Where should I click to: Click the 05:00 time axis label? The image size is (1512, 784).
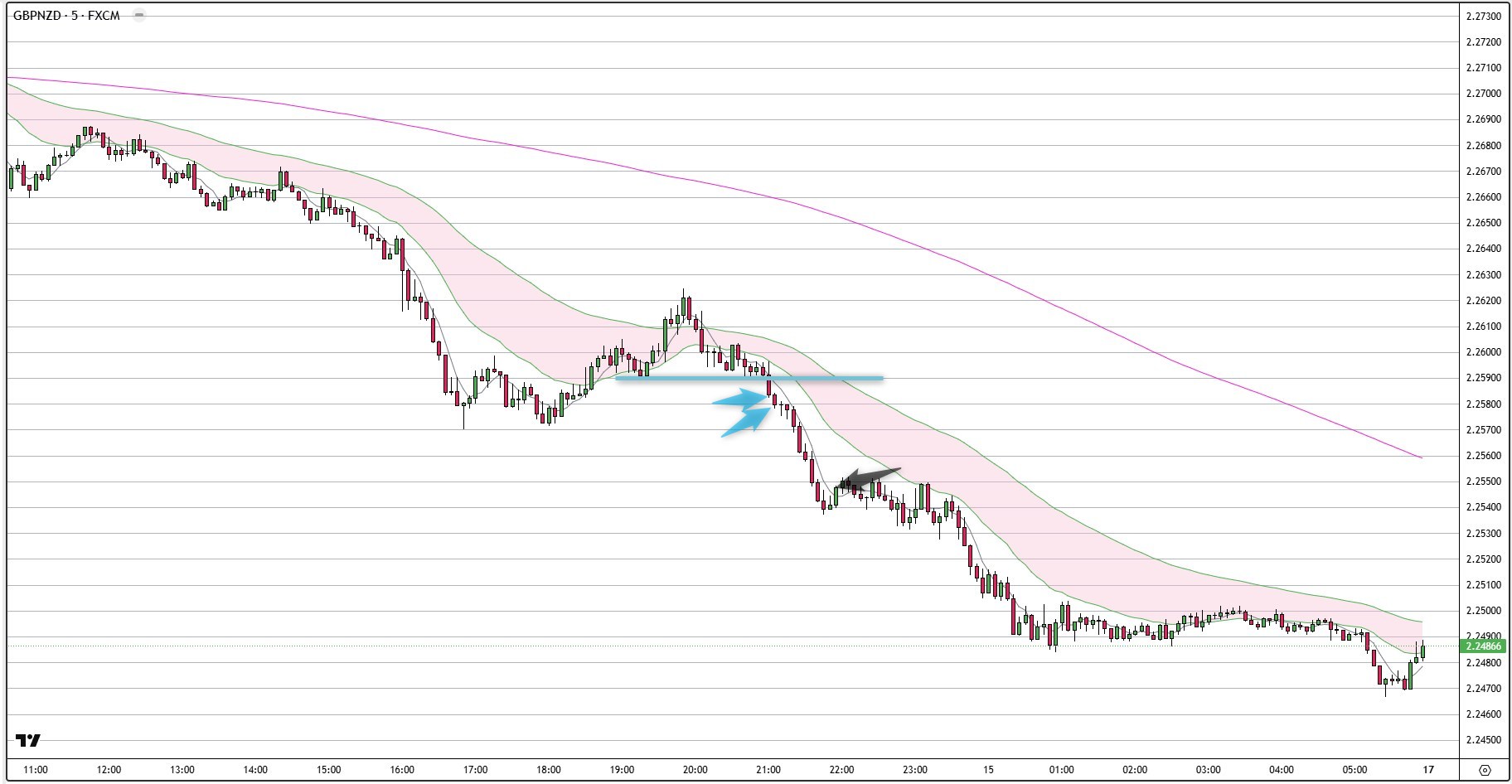[1355, 770]
